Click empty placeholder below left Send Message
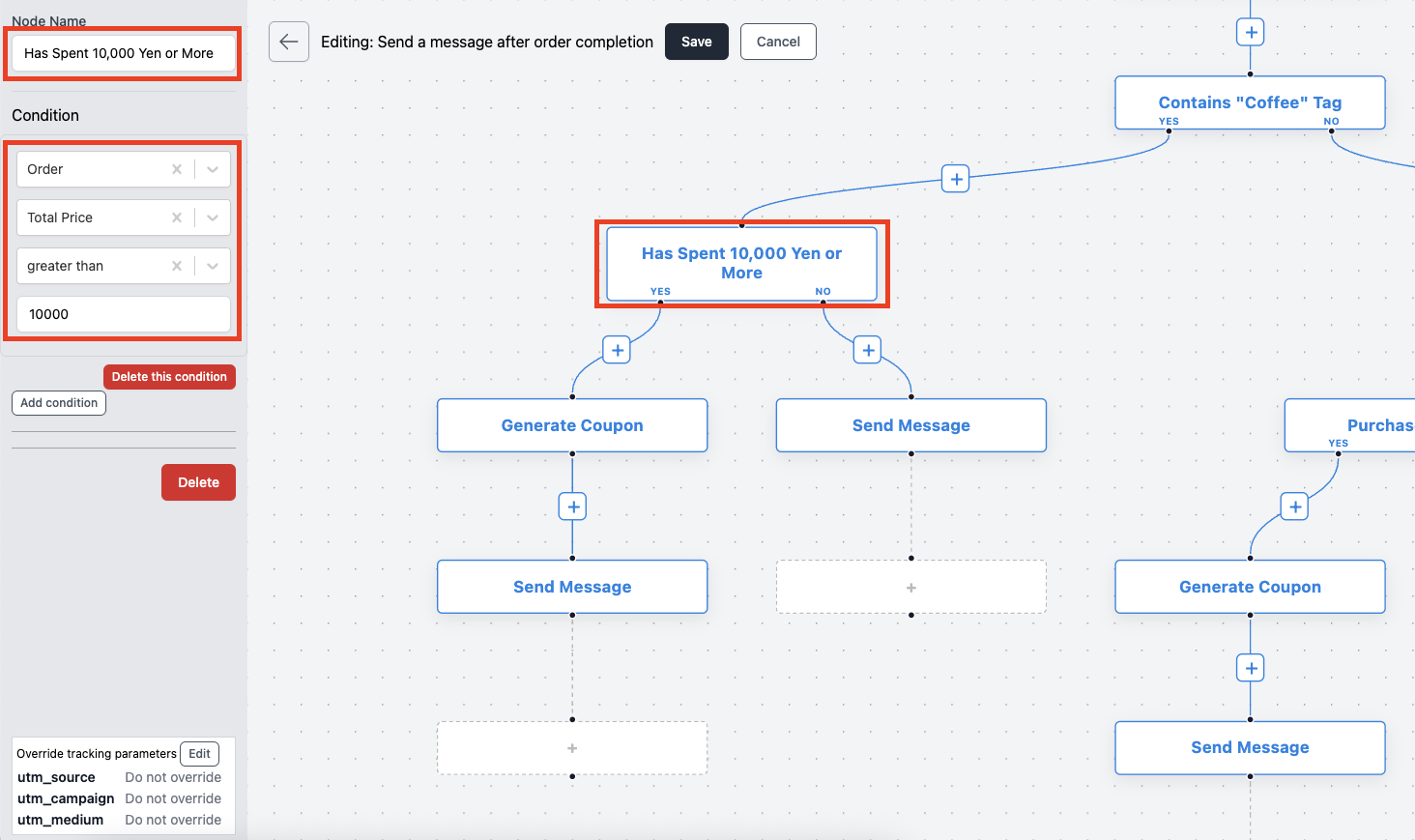Viewport: 1415px width, 840px height. coord(572,748)
